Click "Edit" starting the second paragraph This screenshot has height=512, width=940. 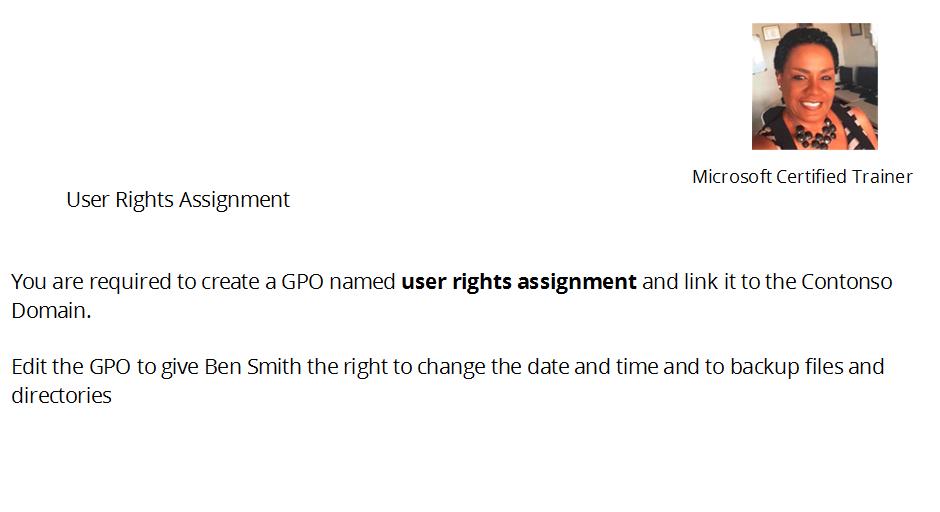(29, 366)
